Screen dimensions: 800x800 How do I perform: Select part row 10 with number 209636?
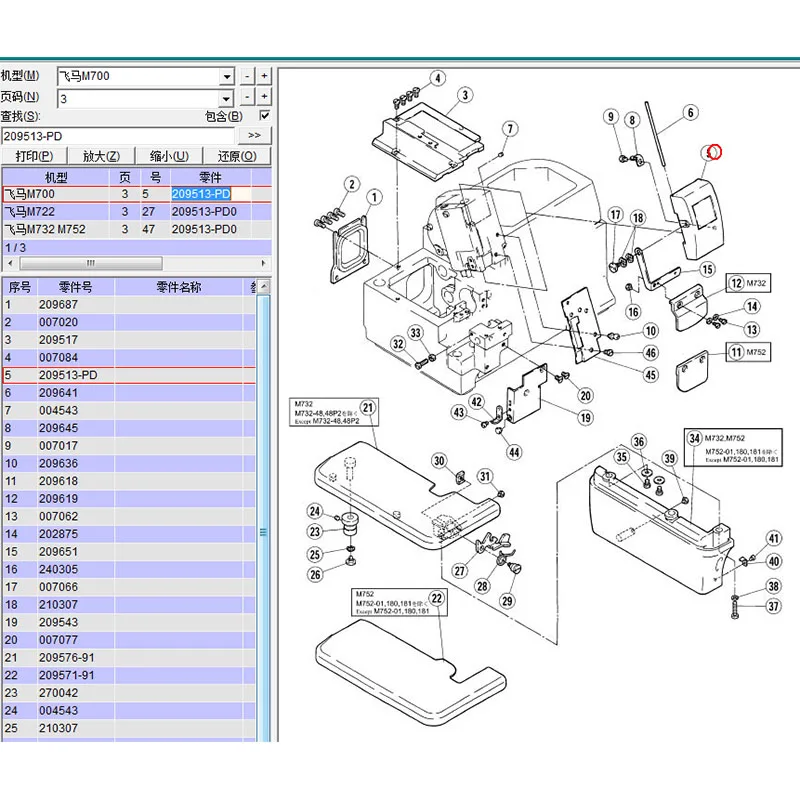[129, 463]
